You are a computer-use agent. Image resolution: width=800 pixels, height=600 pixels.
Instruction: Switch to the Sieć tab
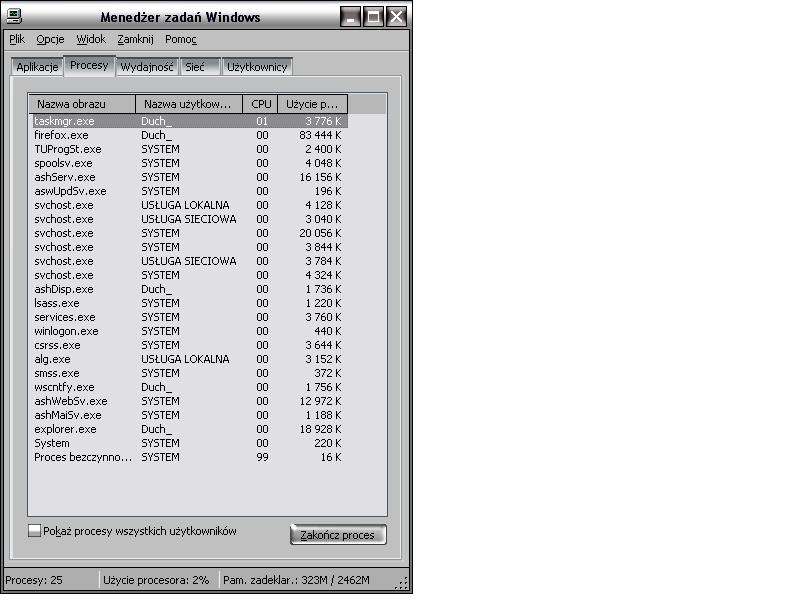(193, 66)
